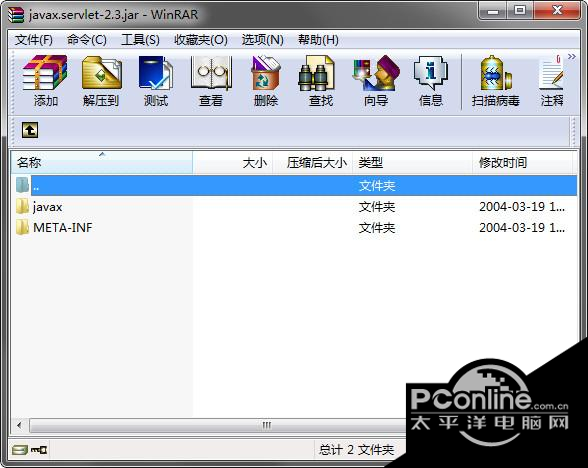Screen dimensions: 588x468
Task: Close the WinRAR window
Action: click(556, 10)
